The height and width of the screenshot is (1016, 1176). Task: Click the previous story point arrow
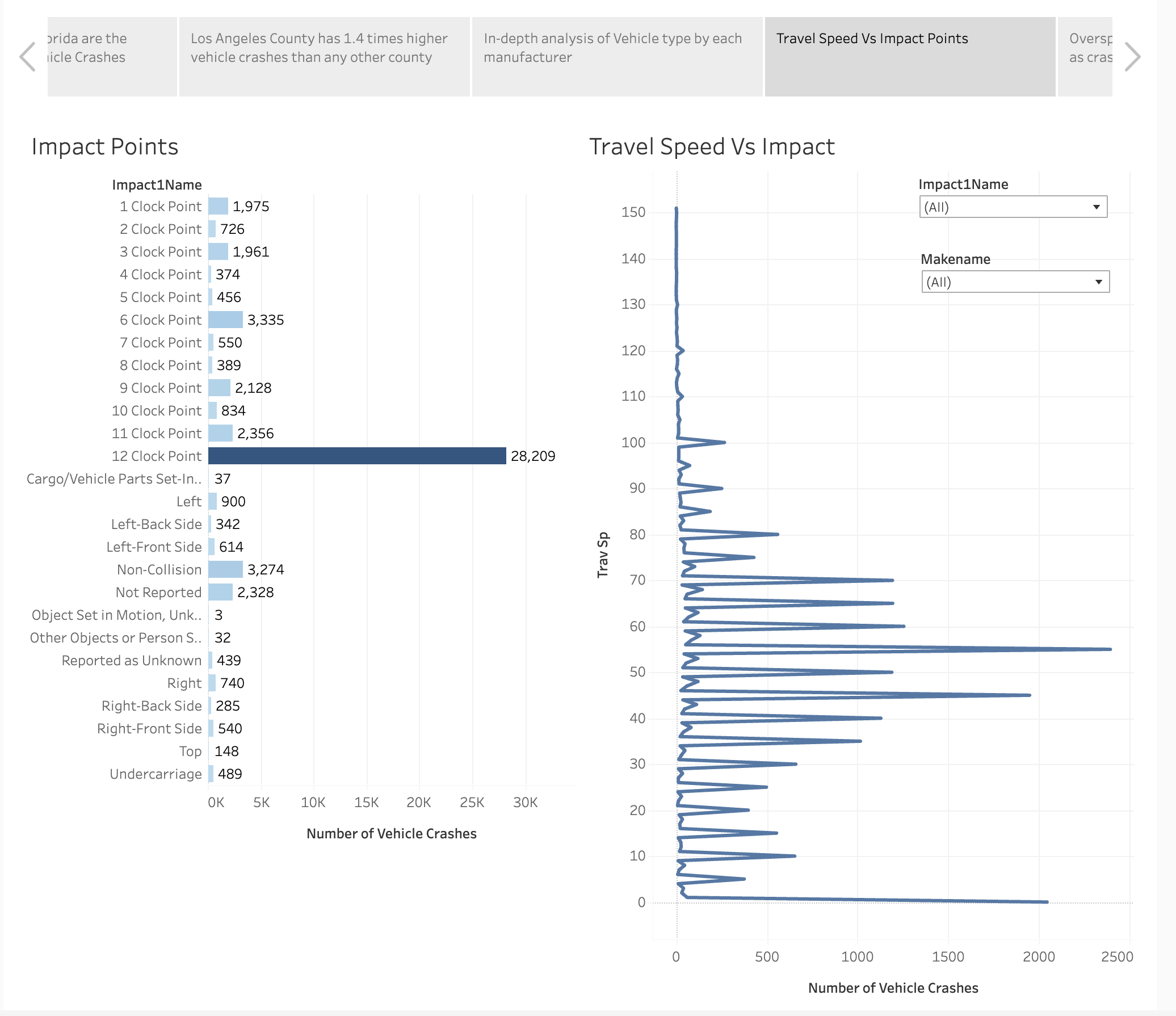point(27,57)
